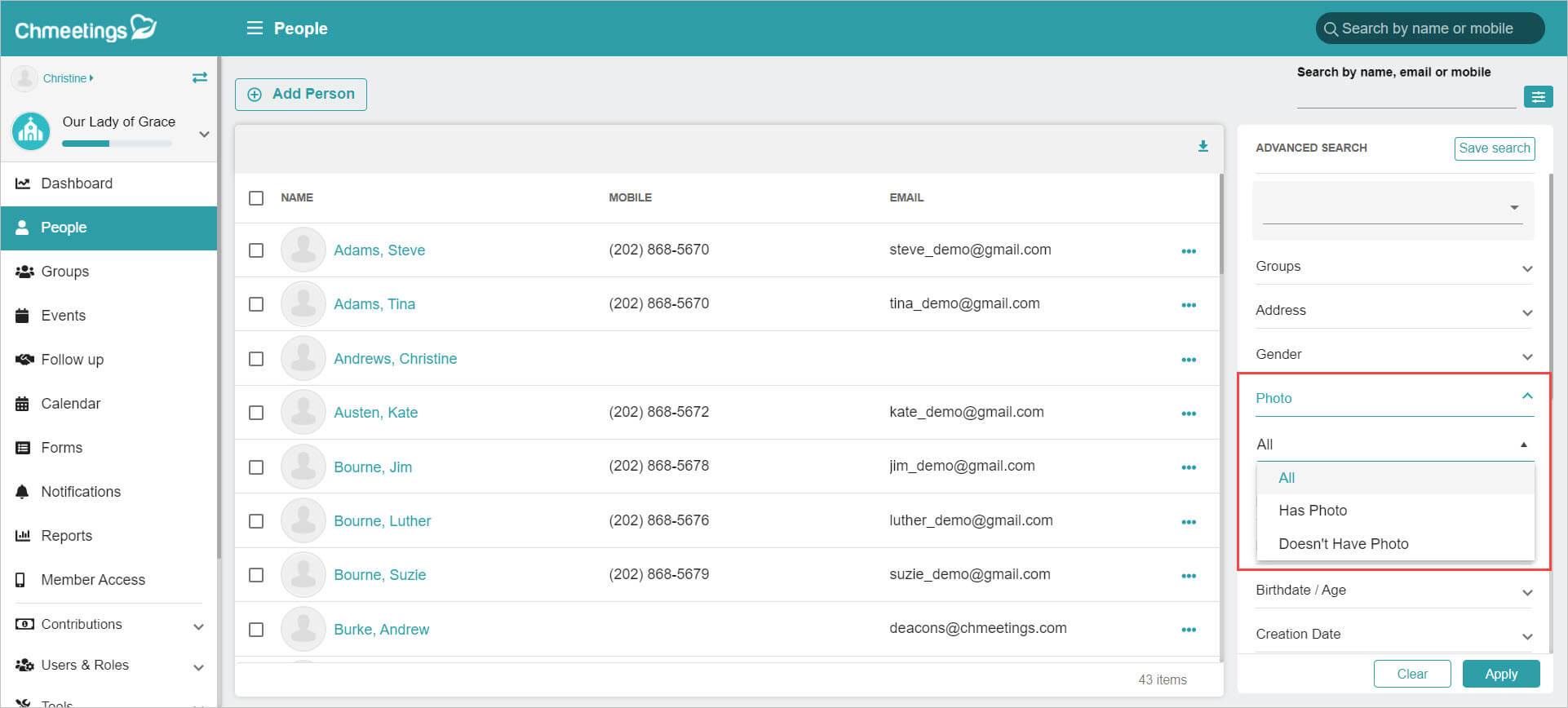
Task: Collapse the Photo filter section
Action: point(1394,398)
